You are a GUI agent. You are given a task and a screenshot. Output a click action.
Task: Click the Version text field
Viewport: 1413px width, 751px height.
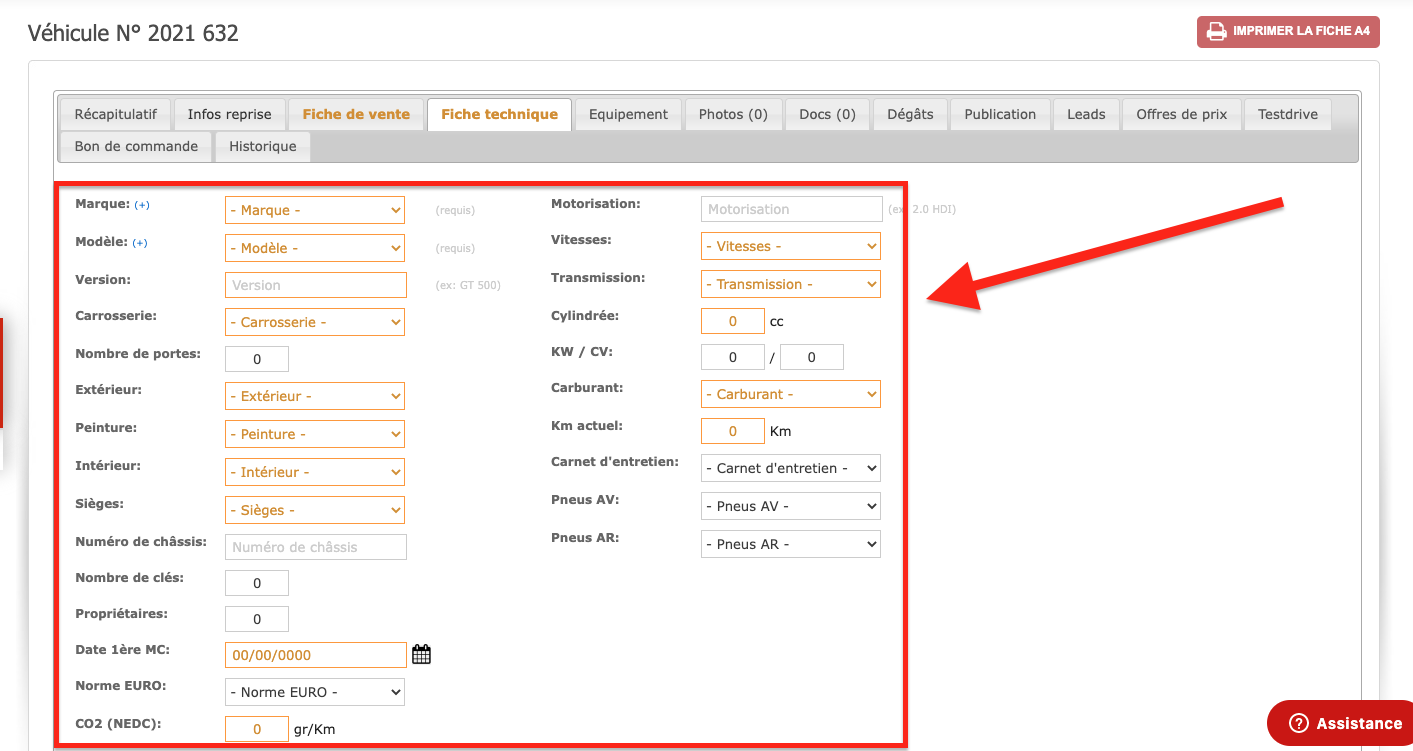pyautogui.click(x=316, y=285)
